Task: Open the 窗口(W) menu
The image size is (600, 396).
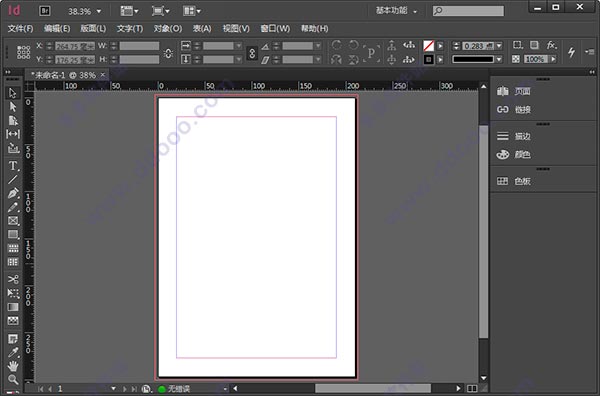Action: [x=275, y=29]
